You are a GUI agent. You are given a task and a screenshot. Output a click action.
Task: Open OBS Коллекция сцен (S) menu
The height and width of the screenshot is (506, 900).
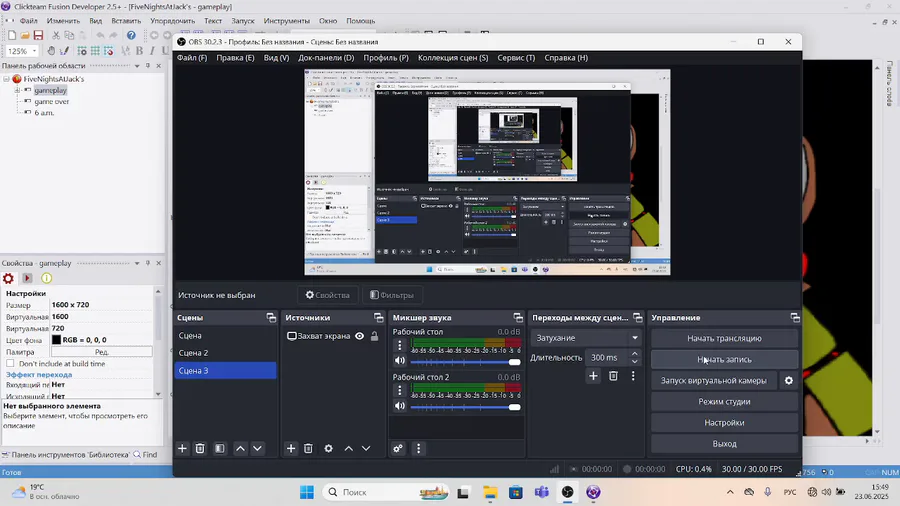(x=453, y=57)
